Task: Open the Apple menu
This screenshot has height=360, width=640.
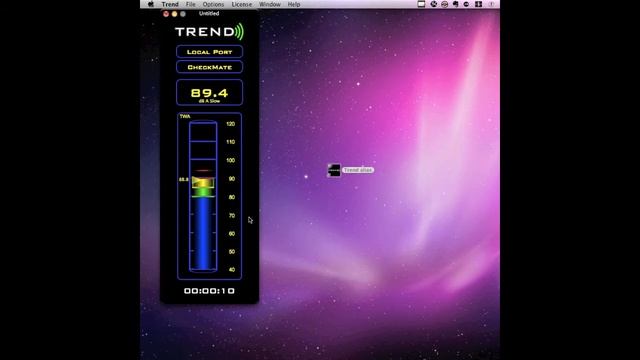Action: 151,4
